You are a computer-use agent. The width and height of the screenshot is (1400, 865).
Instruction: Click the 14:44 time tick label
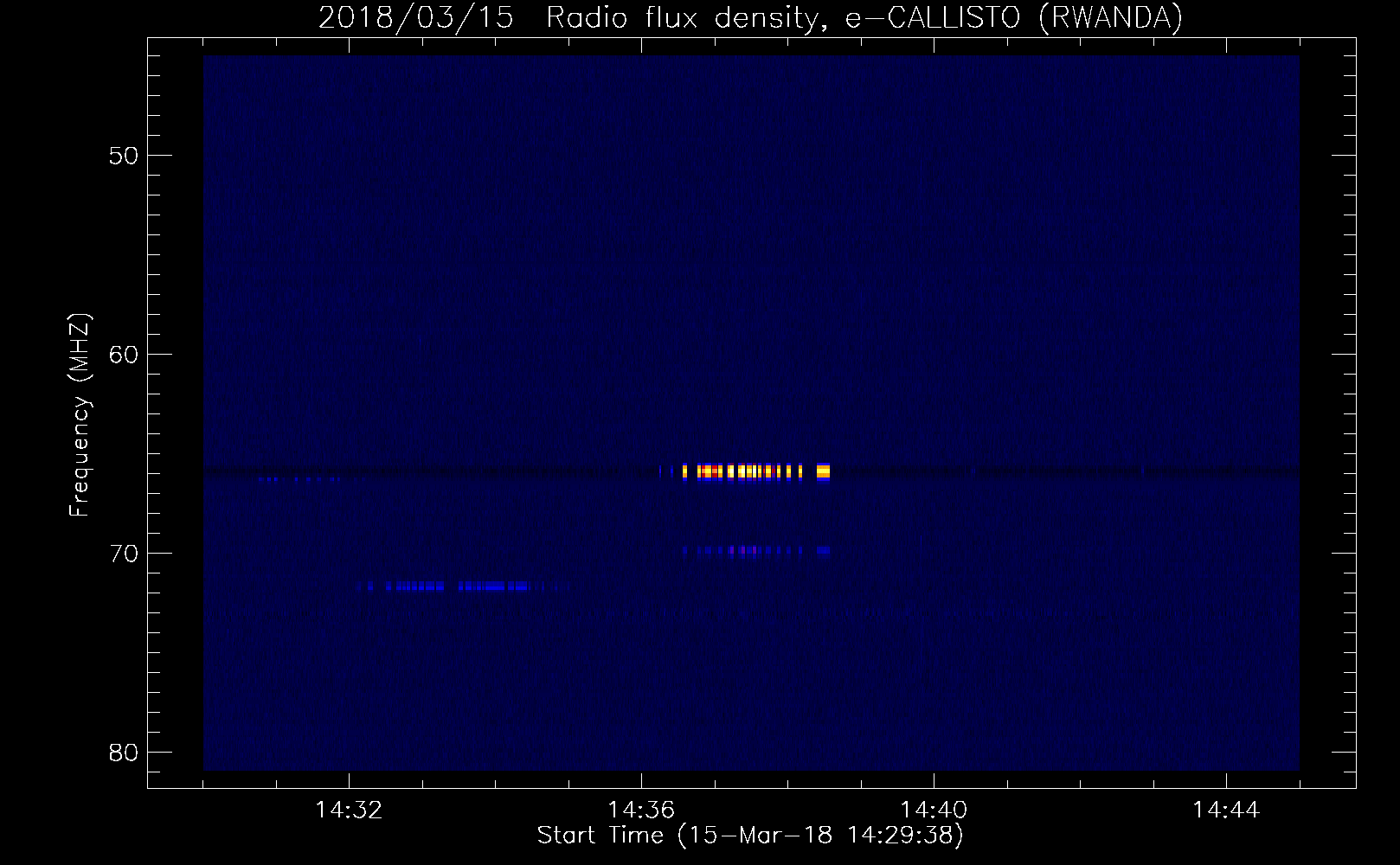tap(1226, 811)
